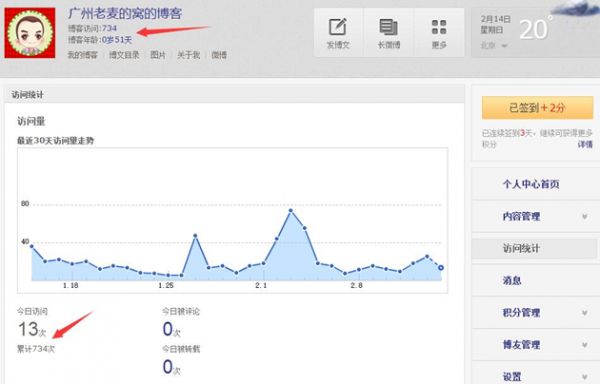Open 消息 in sidebar

512,281
